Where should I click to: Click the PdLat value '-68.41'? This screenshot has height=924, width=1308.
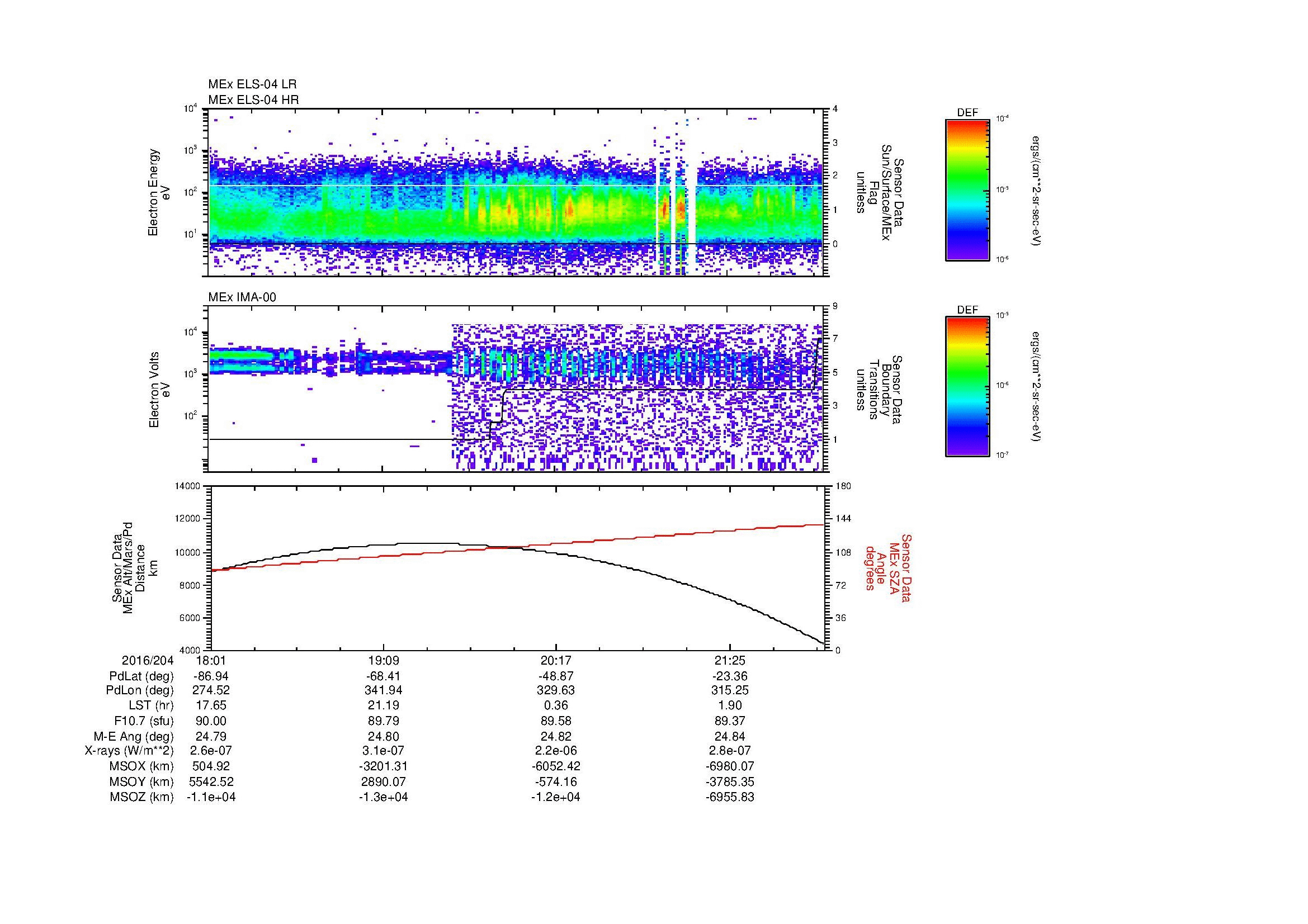[384, 676]
